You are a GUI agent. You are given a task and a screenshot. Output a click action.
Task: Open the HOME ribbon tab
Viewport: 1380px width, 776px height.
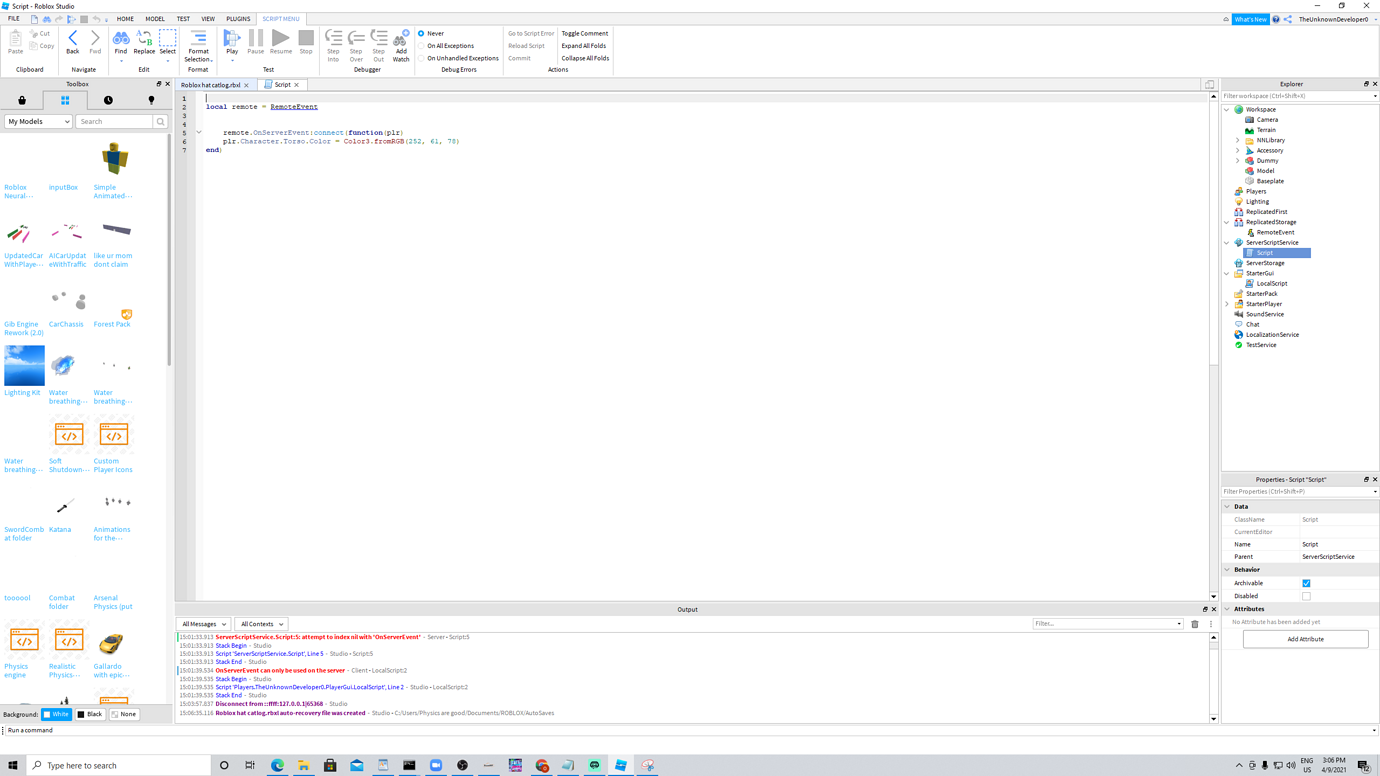point(125,19)
